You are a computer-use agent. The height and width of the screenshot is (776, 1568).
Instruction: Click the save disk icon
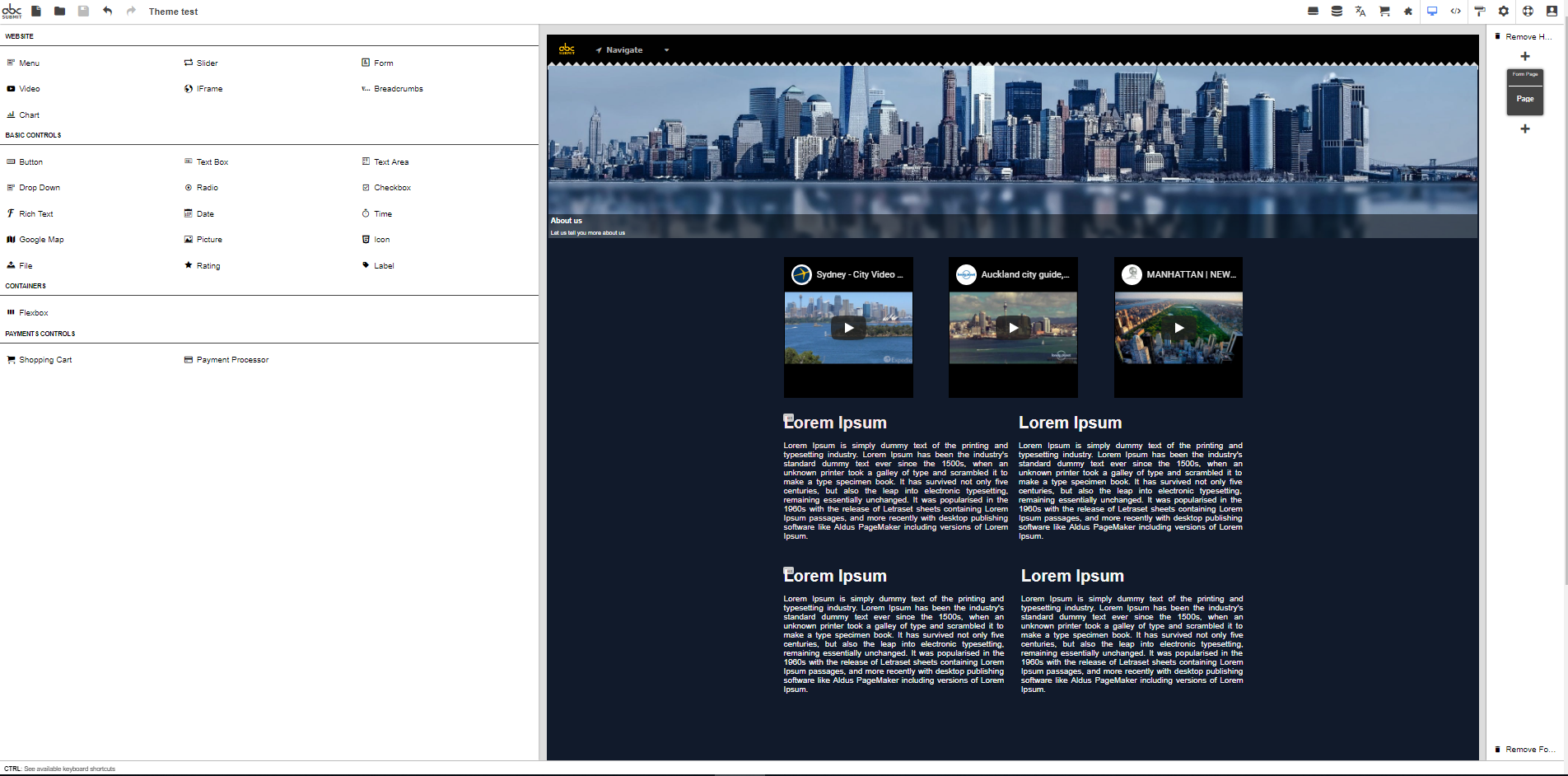pyautogui.click(x=83, y=12)
